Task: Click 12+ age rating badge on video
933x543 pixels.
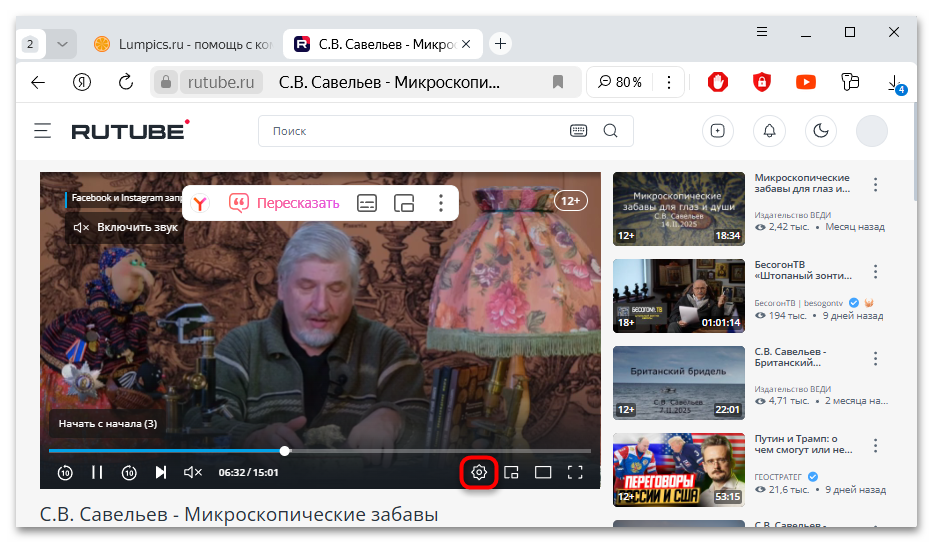Action: [571, 201]
